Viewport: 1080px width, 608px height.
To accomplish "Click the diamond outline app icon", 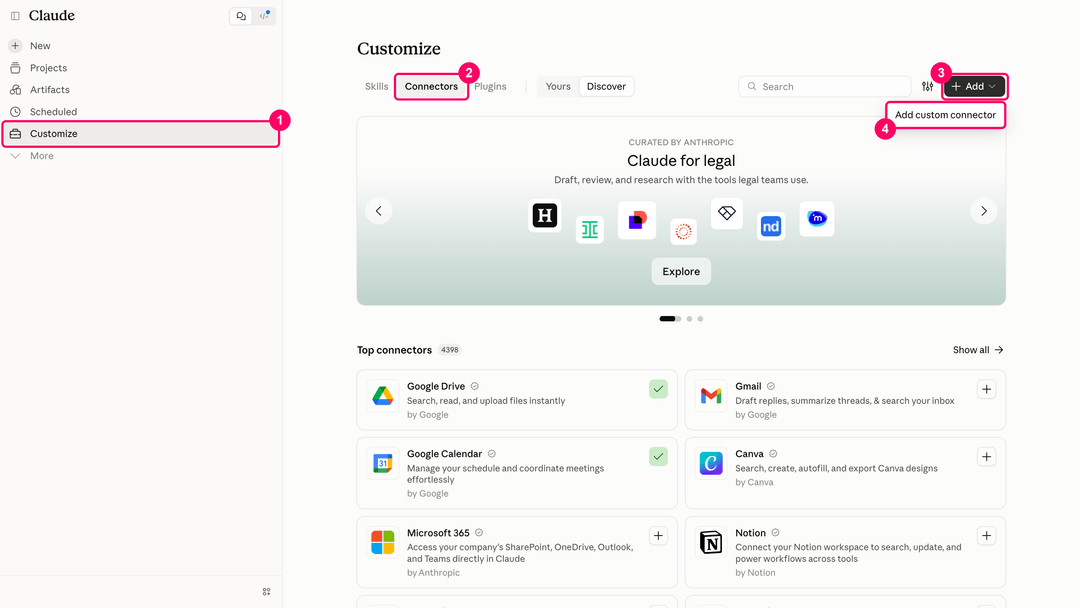I will pos(727,213).
